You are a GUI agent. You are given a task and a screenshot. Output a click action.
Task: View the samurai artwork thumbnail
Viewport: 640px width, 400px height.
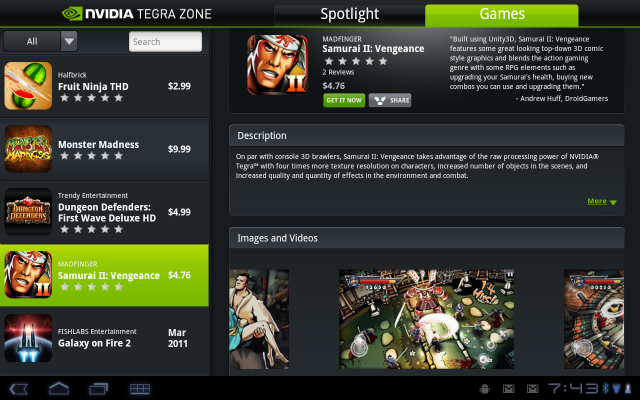pyautogui.click(x=259, y=319)
